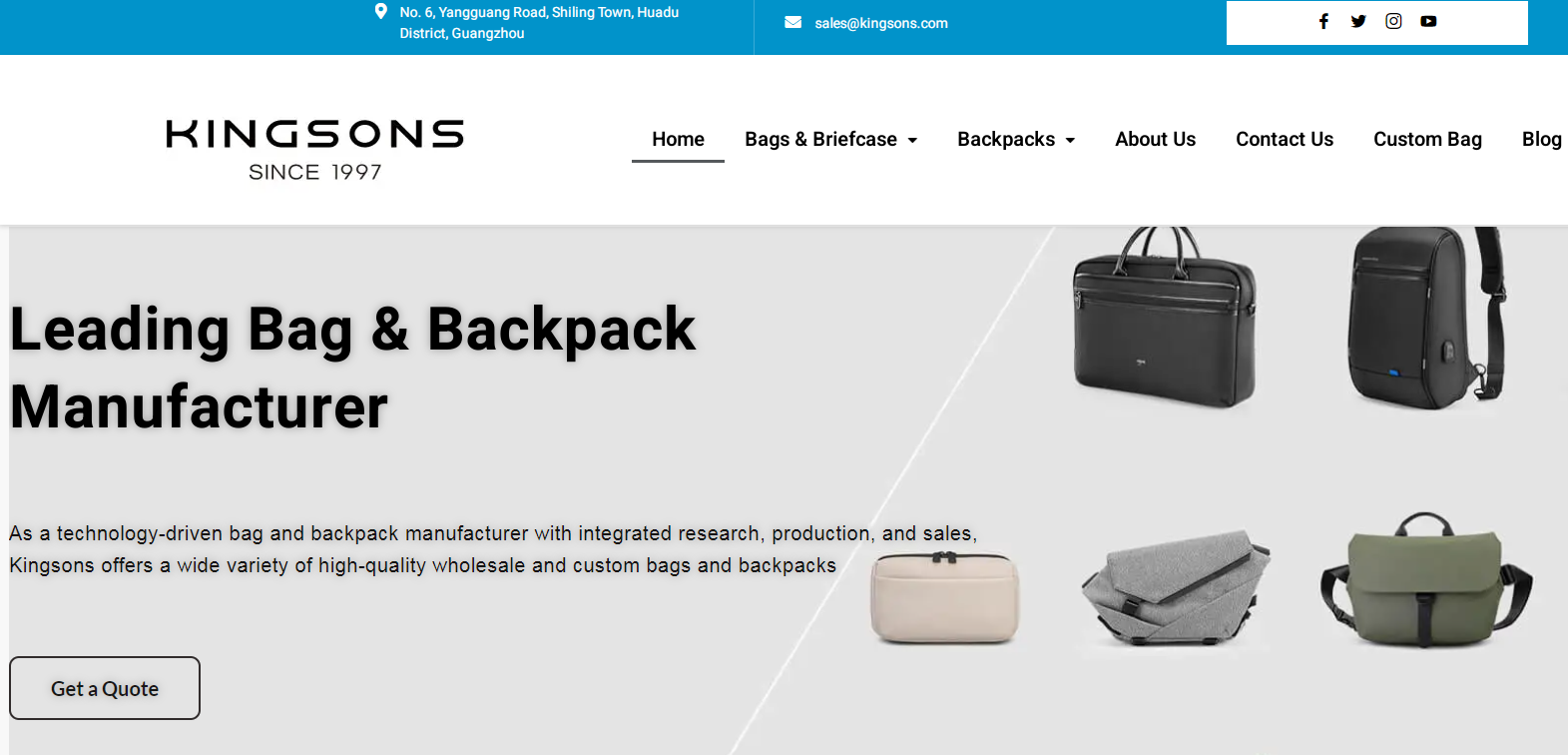The height and width of the screenshot is (755, 1568).
Task: Expand the Bags & Briefcase dropdown arrow
Action: pyautogui.click(x=912, y=140)
